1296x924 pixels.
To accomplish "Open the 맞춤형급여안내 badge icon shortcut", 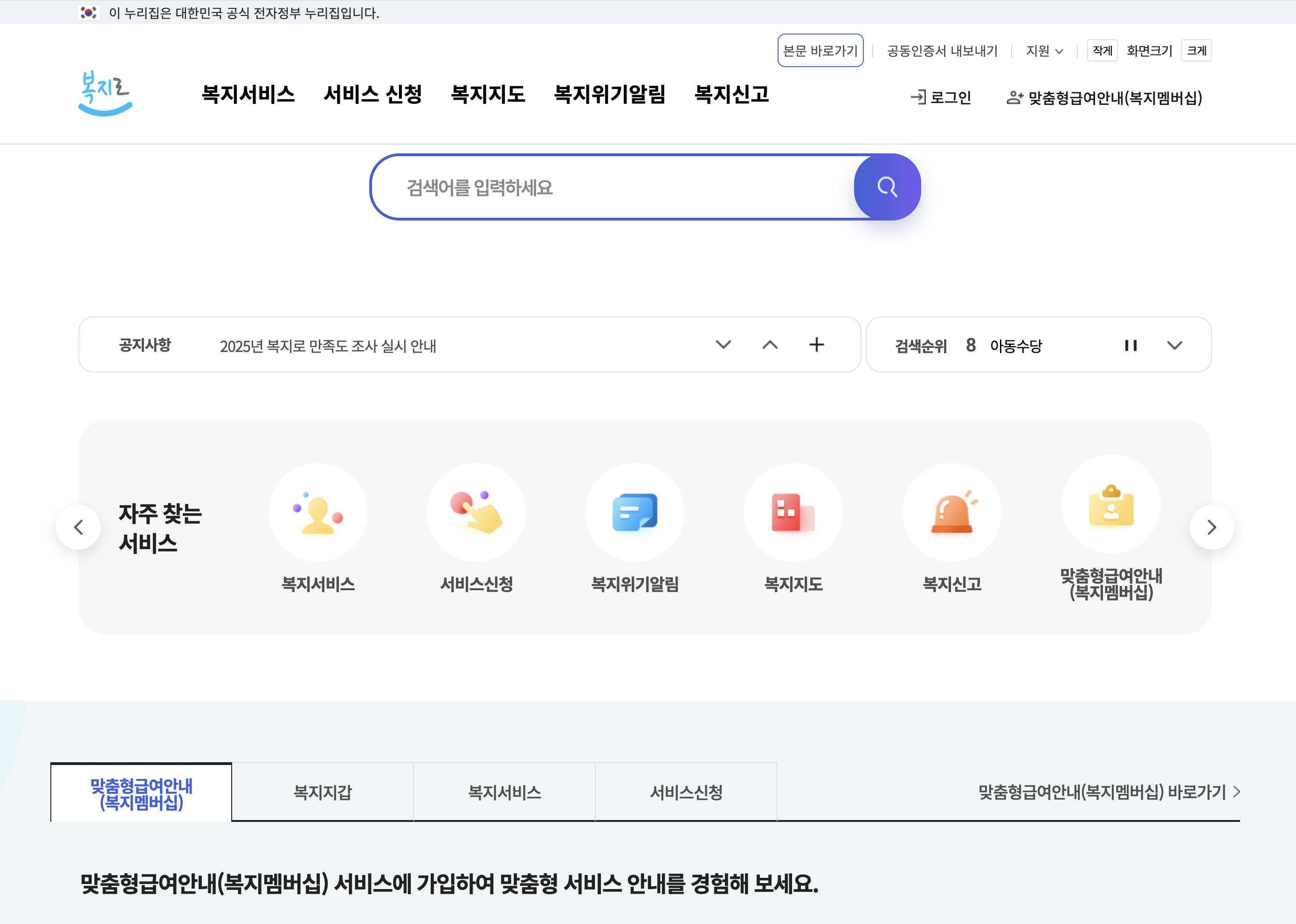I will pos(1110,504).
